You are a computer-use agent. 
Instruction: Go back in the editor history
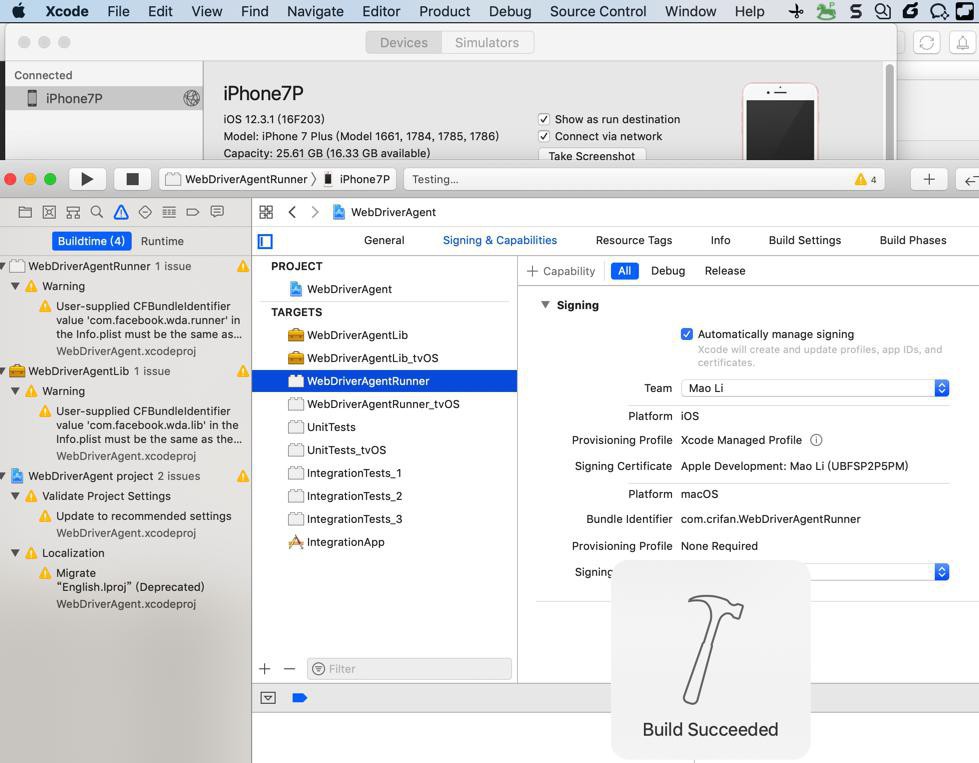click(292, 212)
